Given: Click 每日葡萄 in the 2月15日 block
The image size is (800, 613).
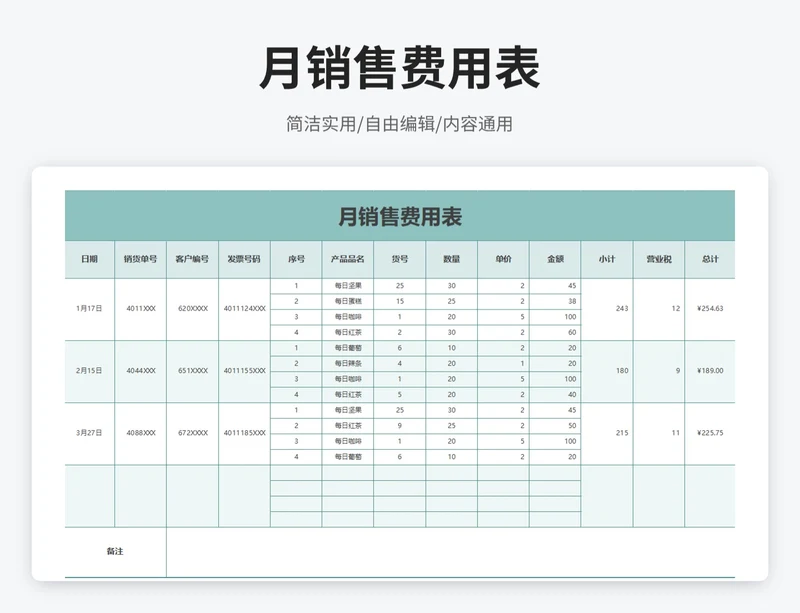Looking at the screenshot, I should (347, 348).
